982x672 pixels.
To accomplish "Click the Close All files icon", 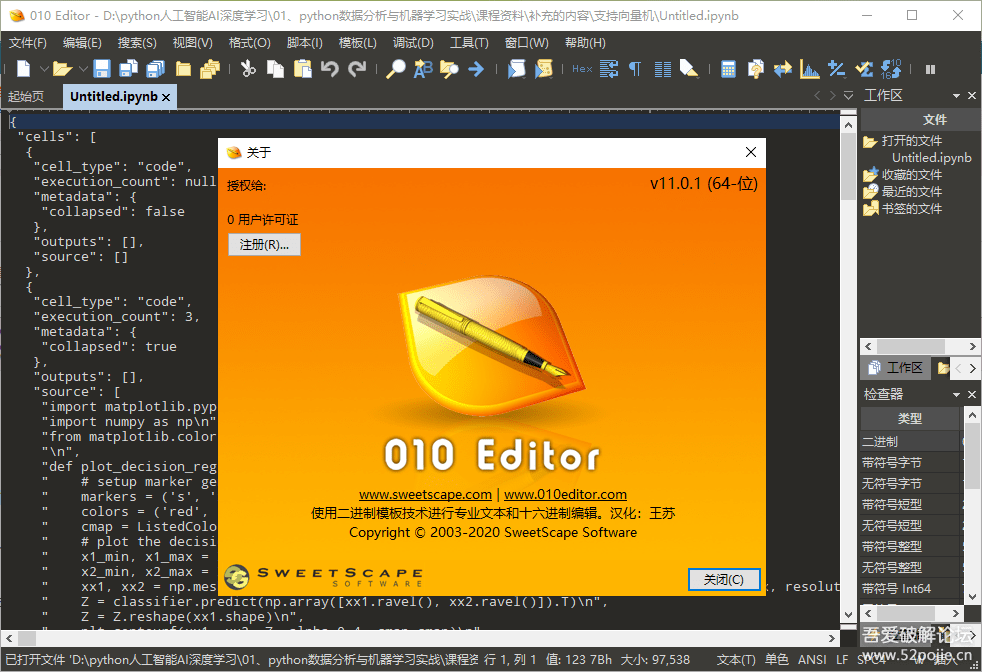I will tap(210, 68).
